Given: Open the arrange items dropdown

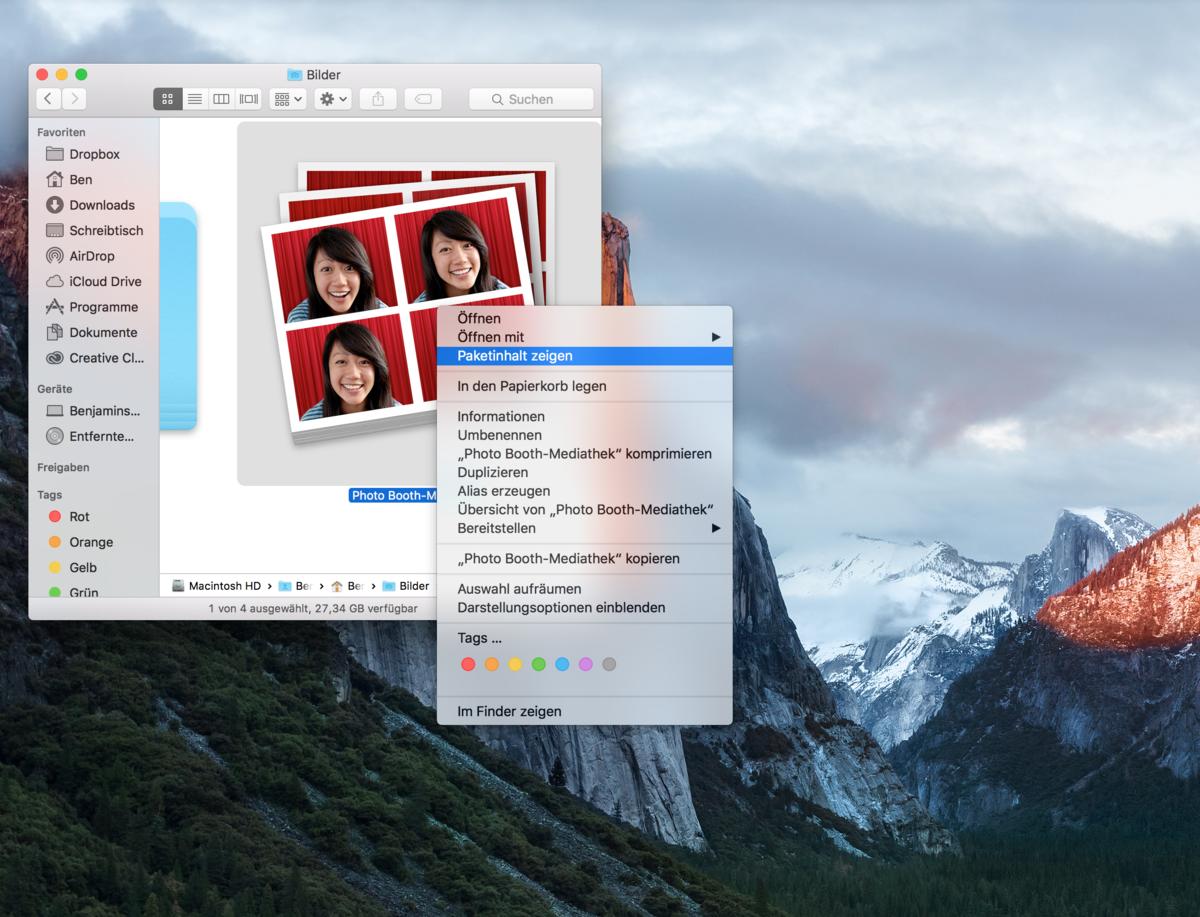Looking at the screenshot, I should tap(288, 99).
